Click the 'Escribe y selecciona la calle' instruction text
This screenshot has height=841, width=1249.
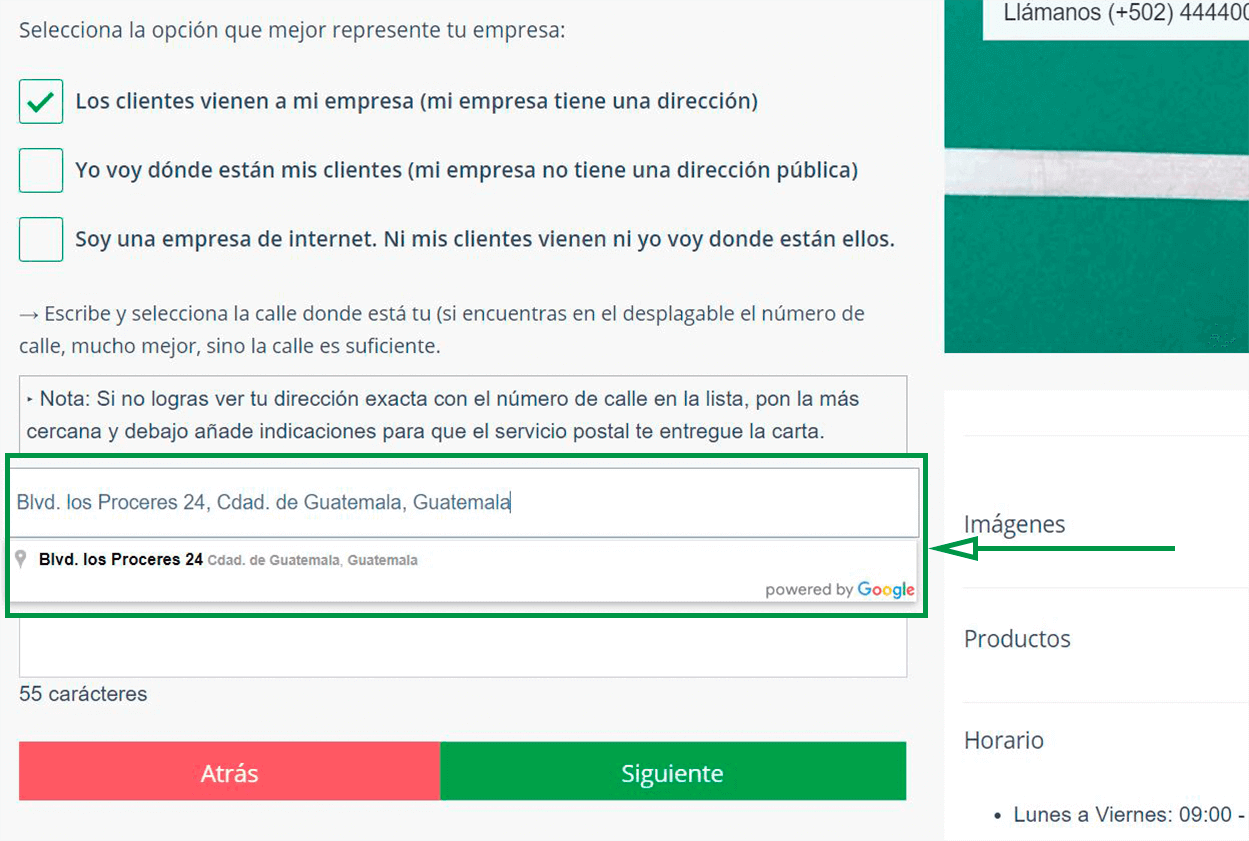click(x=442, y=330)
